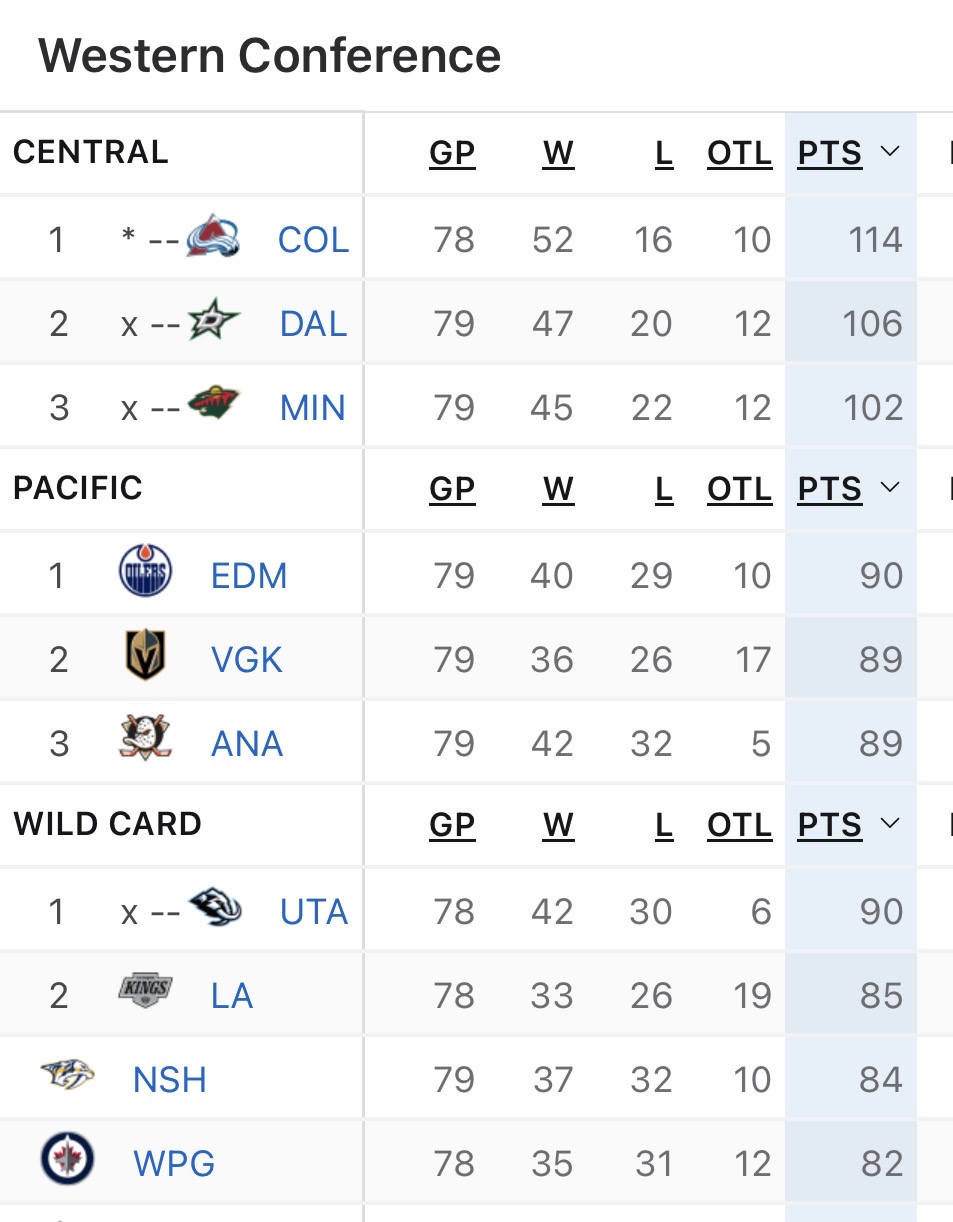Click the Colorado Avalanche team logo
Viewport: 953px width, 1222px height.
tap(213, 238)
